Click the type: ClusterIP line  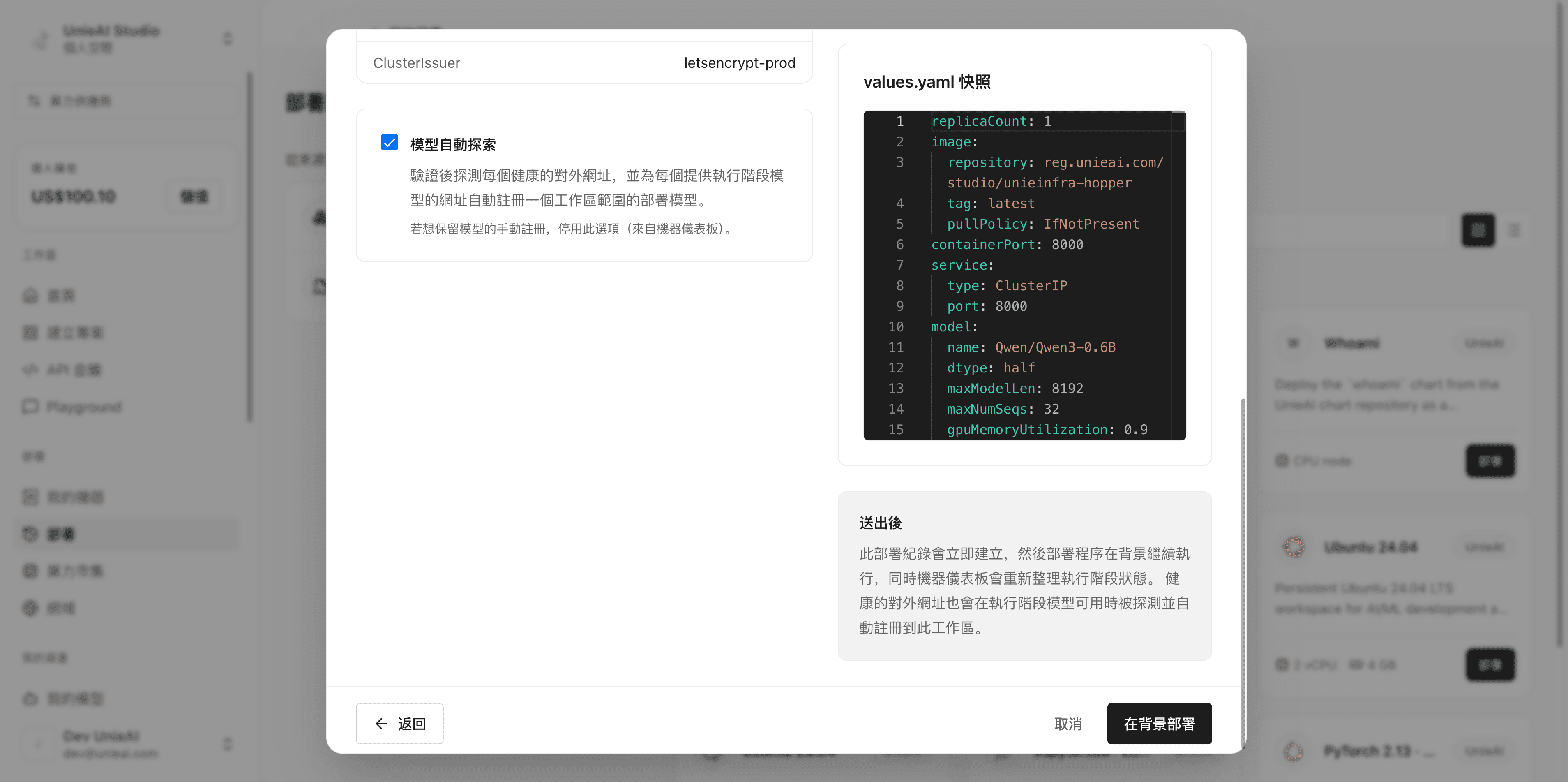coord(1007,286)
